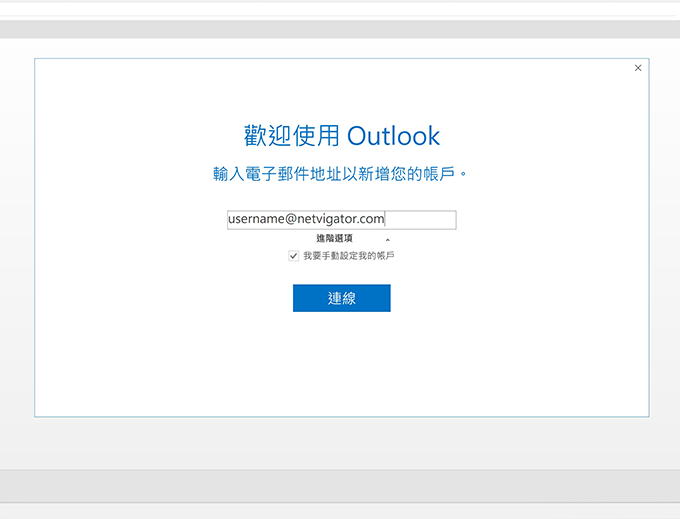Click the 連線 connect button
Screen dimensions: 680x519
342,298
